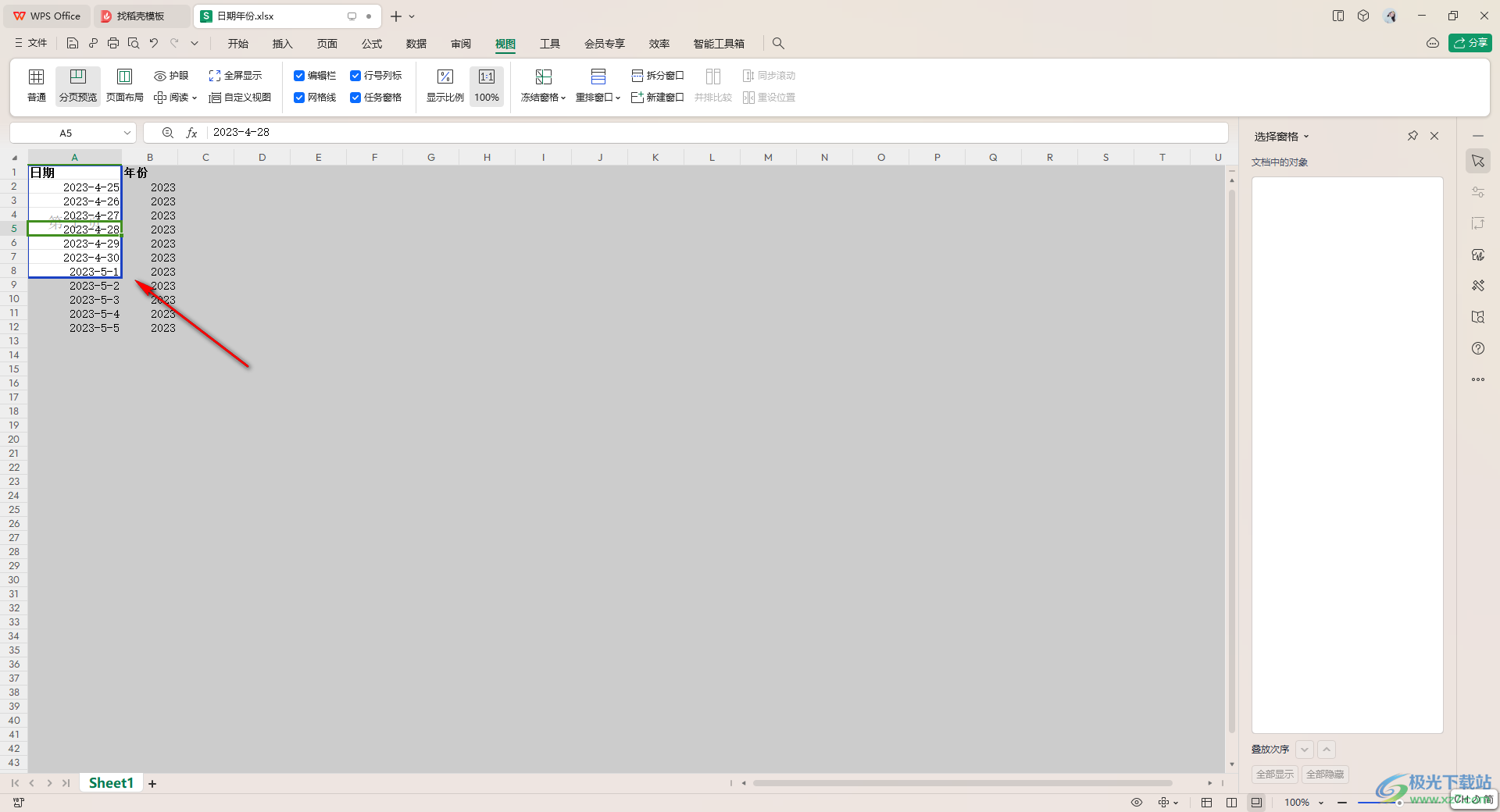Switch to Normal view mode

[x=37, y=85]
